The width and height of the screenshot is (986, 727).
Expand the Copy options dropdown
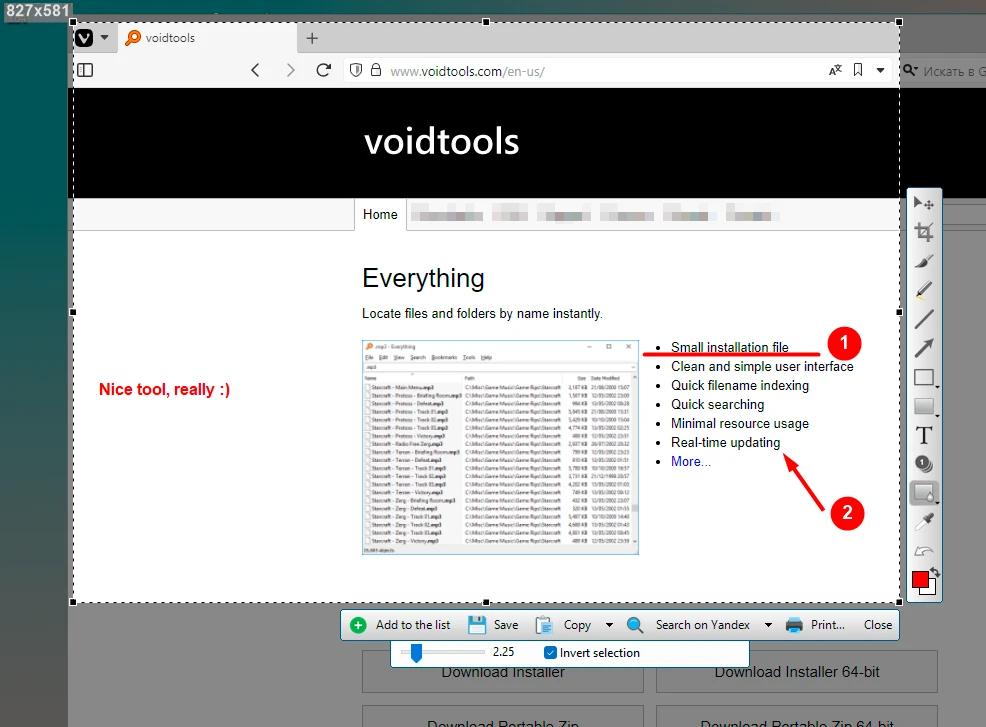609,625
